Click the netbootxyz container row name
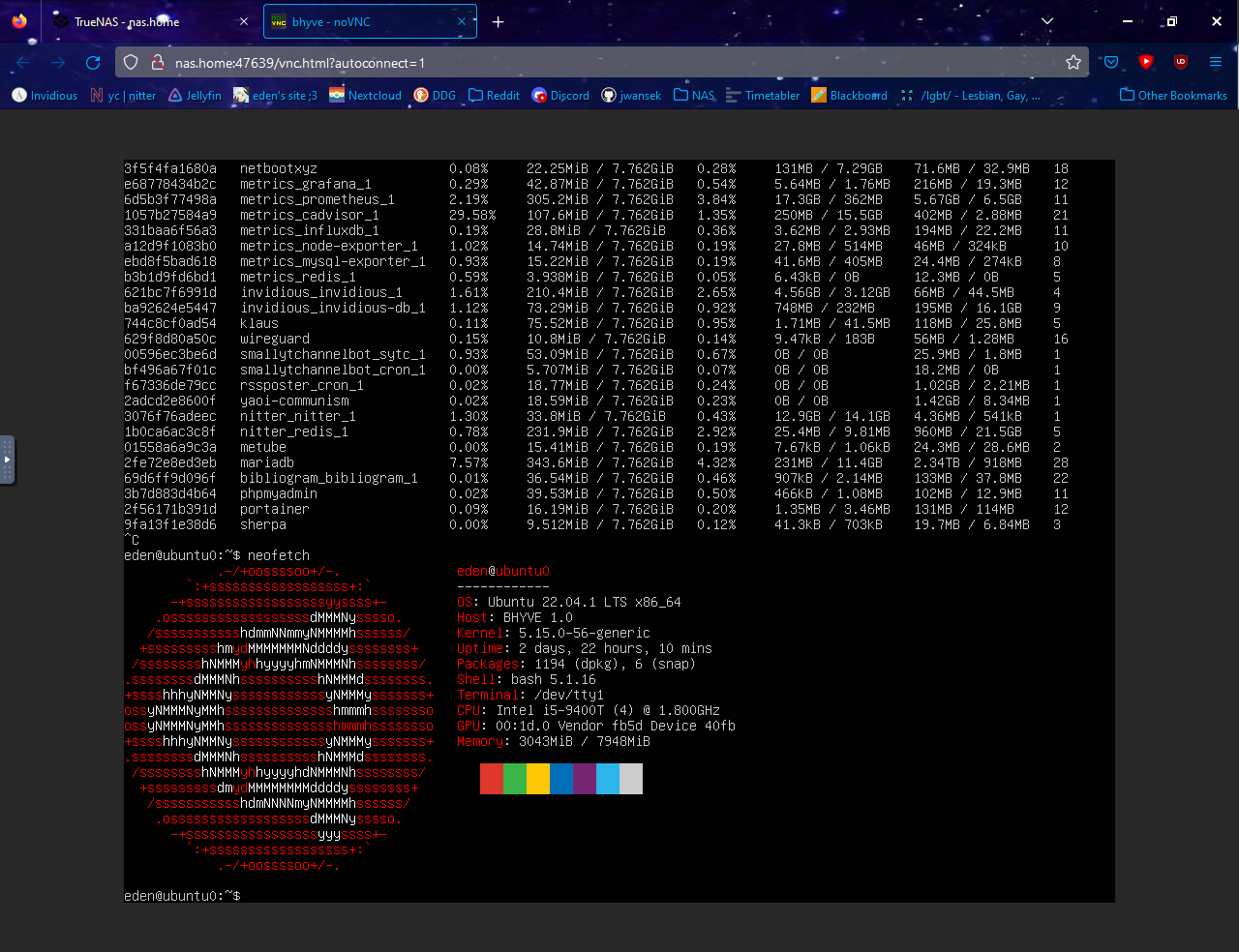The image size is (1239, 952). coord(279,168)
